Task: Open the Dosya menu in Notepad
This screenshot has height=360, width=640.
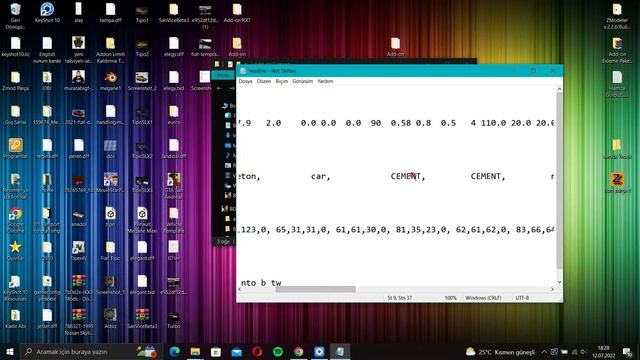Action: click(x=245, y=81)
